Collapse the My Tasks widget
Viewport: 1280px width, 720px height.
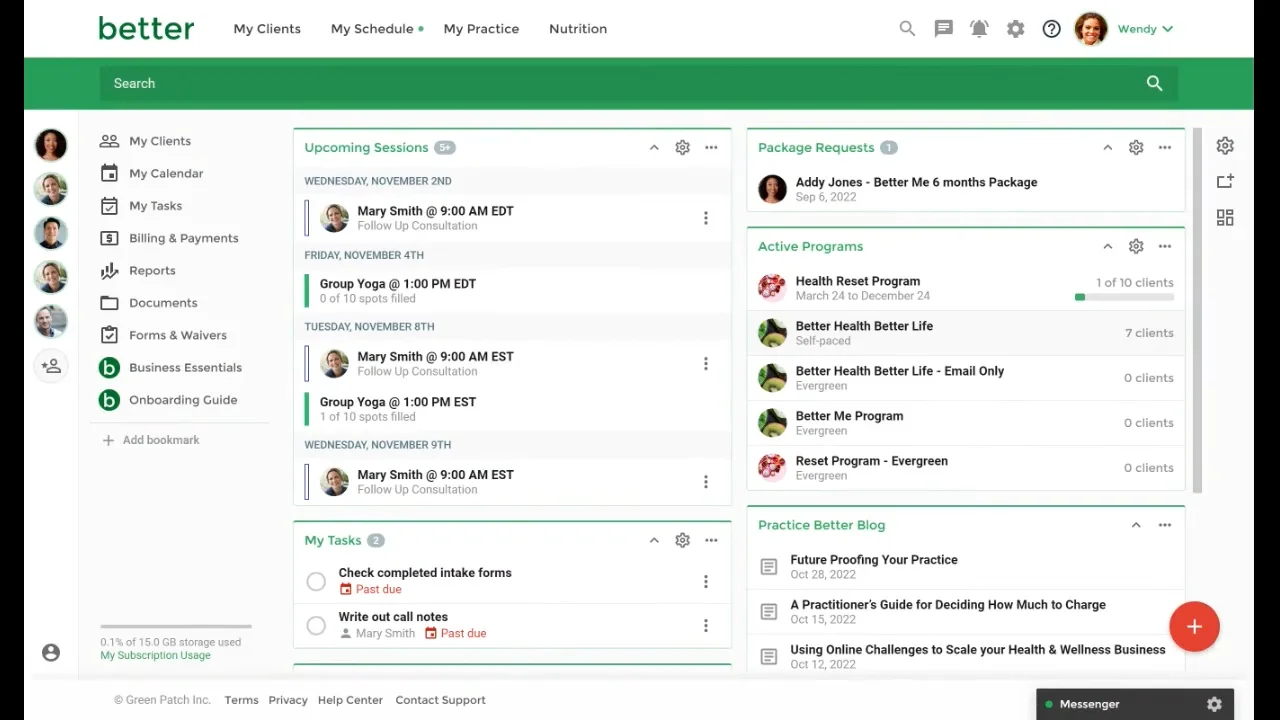[x=654, y=540]
